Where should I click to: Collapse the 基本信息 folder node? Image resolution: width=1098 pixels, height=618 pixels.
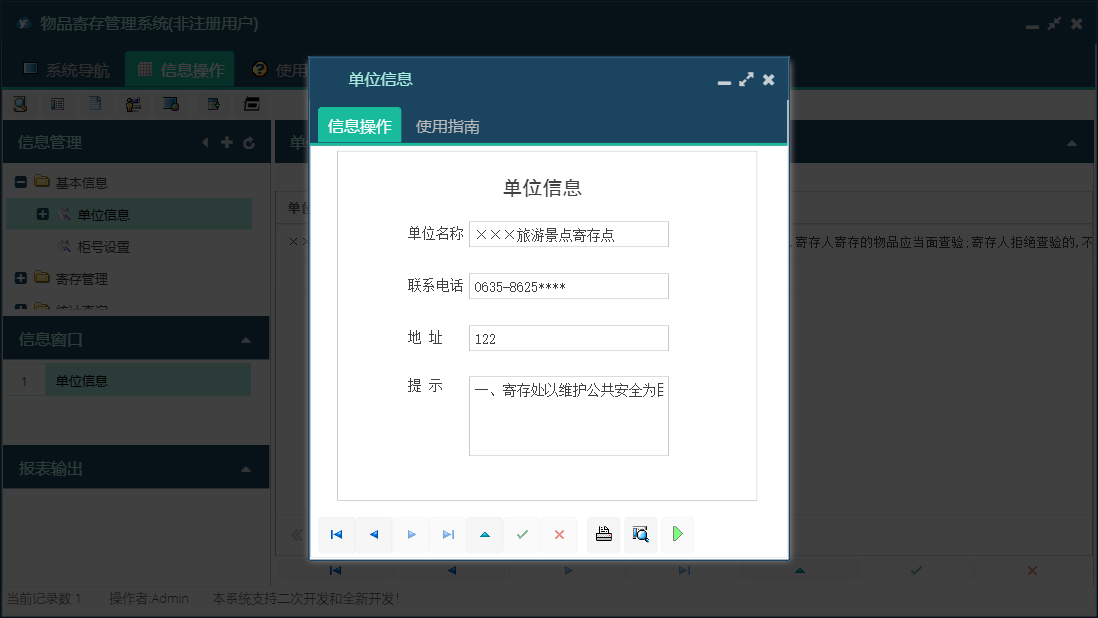[19, 182]
